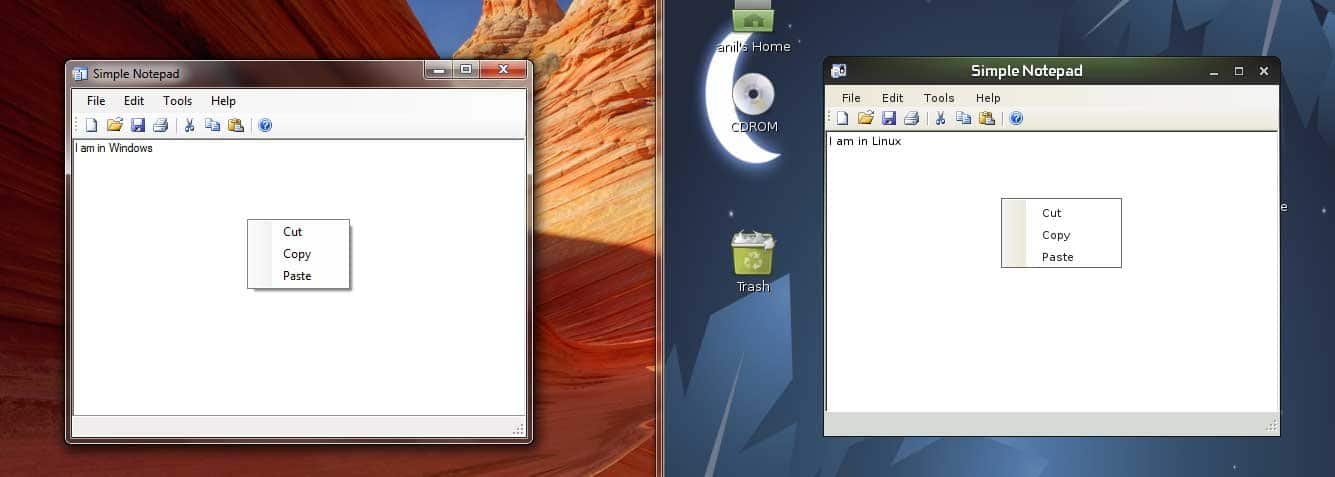Click the "I am in Windows" text line
This screenshot has height=477, width=1335.
pyautogui.click(x=114, y=148)
